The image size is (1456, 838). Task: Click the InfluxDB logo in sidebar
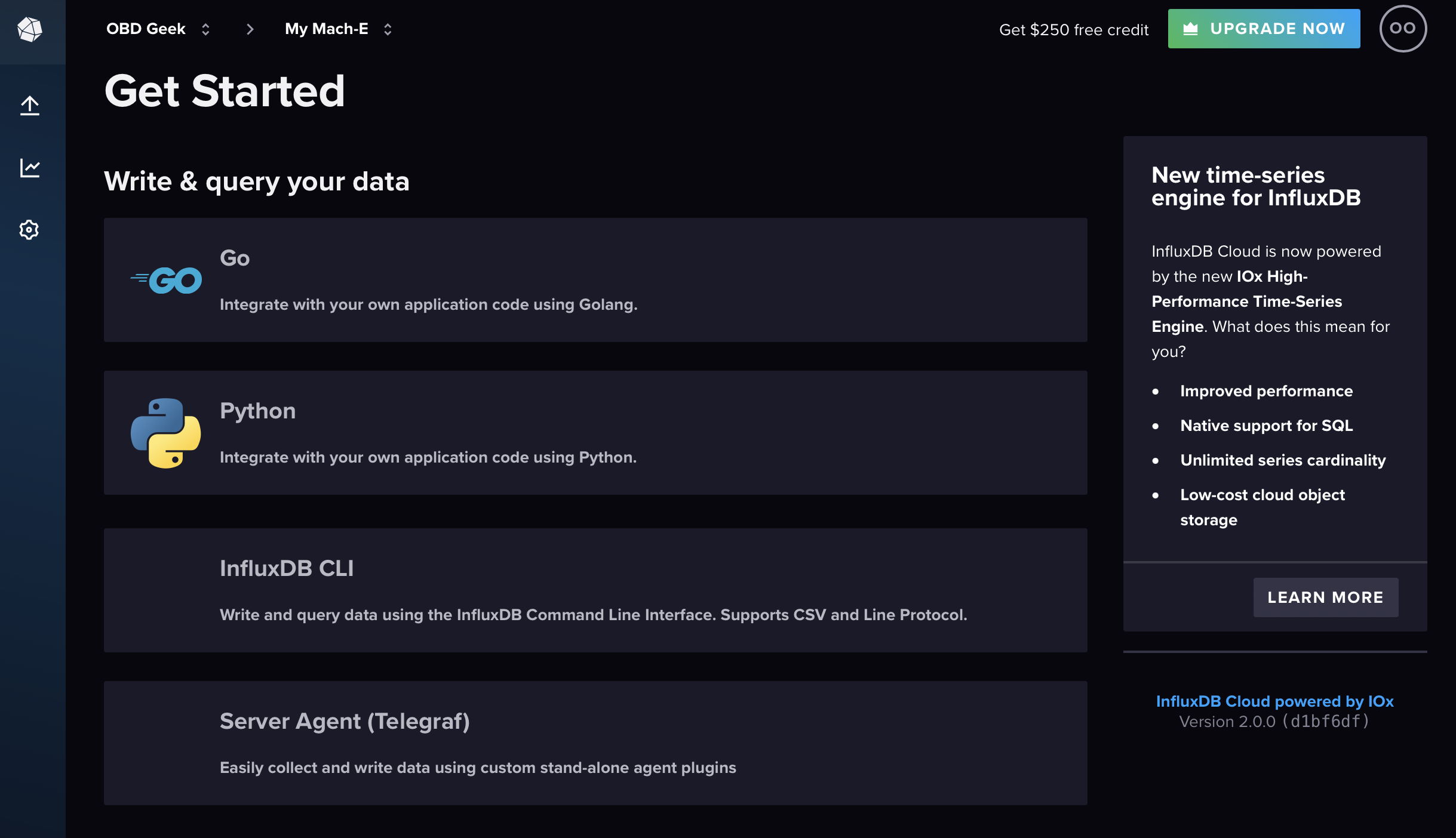click(30, 29)
